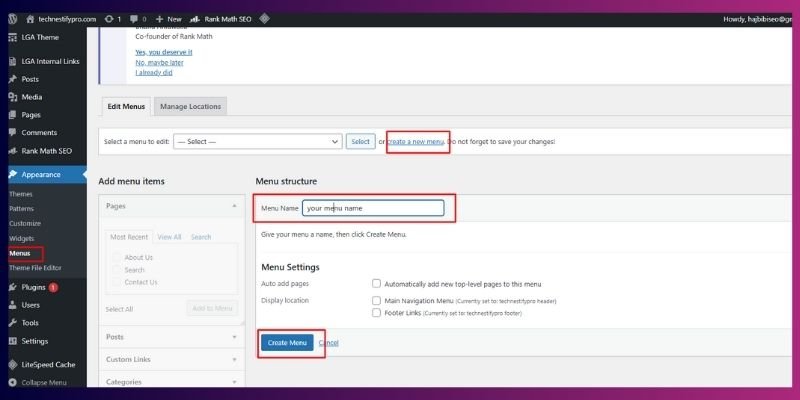Click the Settings icon in sidebar

[11, 341]
